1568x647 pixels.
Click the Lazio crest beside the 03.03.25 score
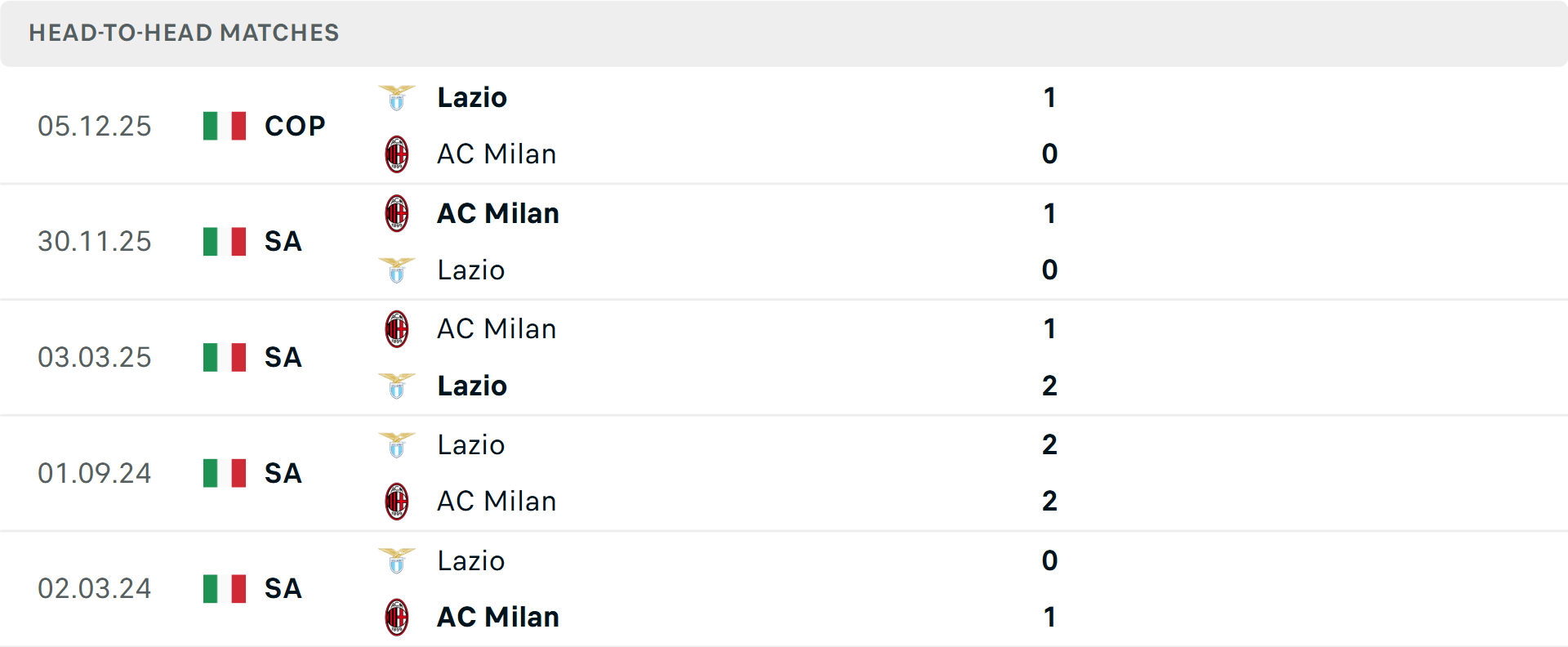398,386
